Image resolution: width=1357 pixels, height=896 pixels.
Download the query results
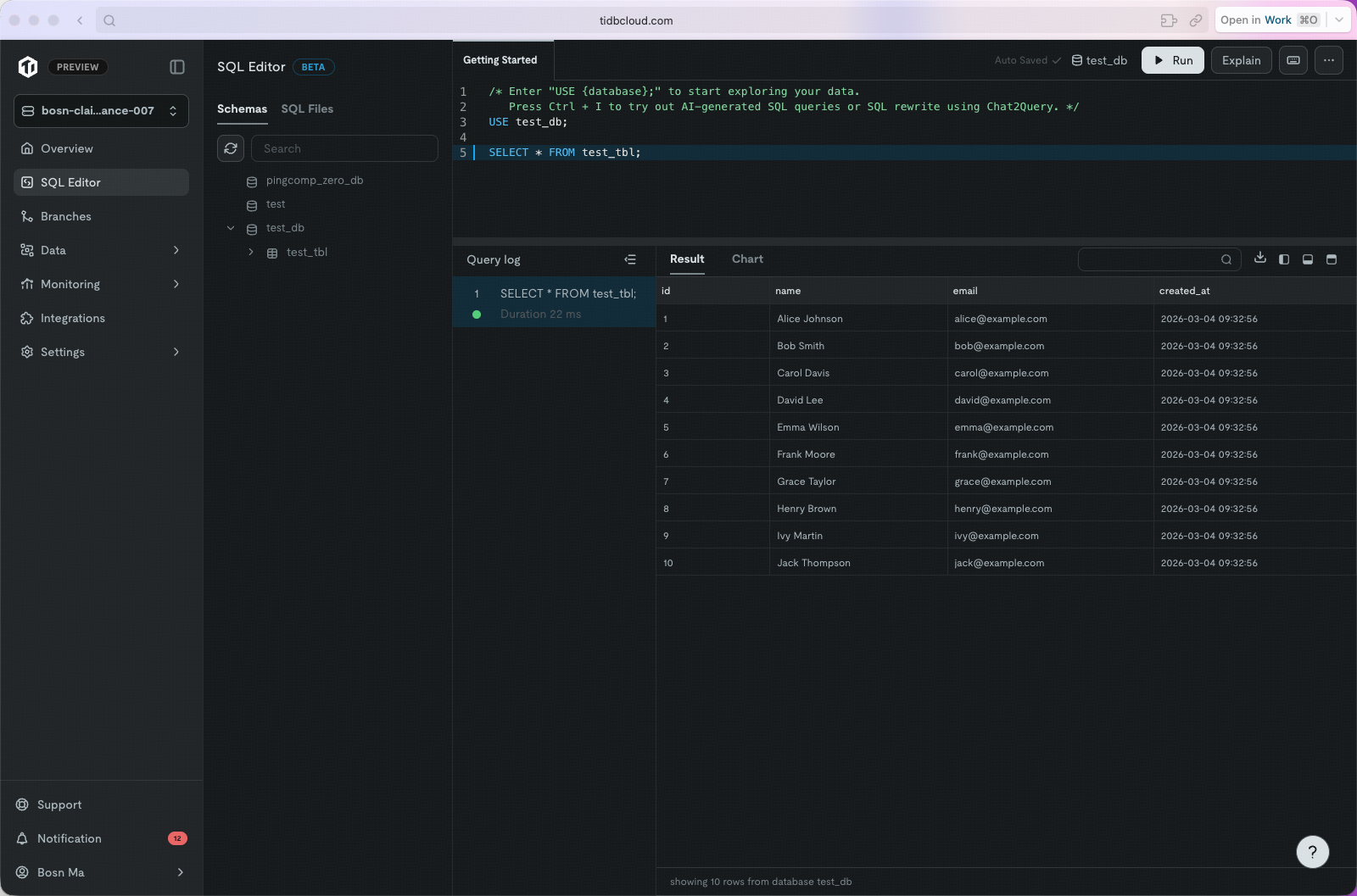pos(1259,259)
